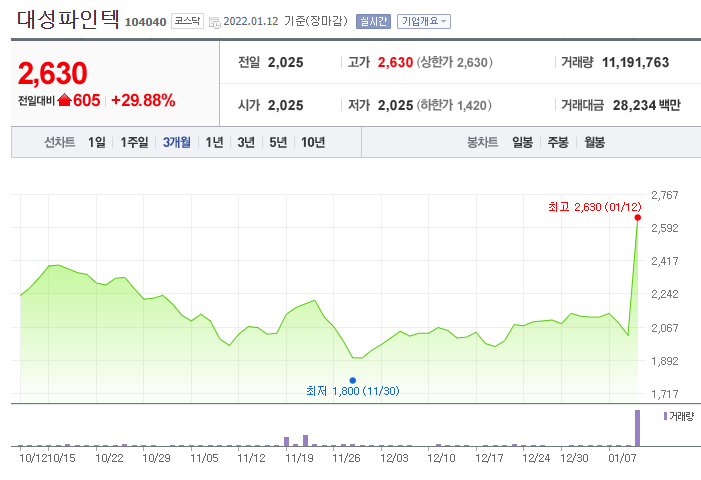Select the 3개월 line chart tab
Screen dimensions: 701x480
point(177,142)
